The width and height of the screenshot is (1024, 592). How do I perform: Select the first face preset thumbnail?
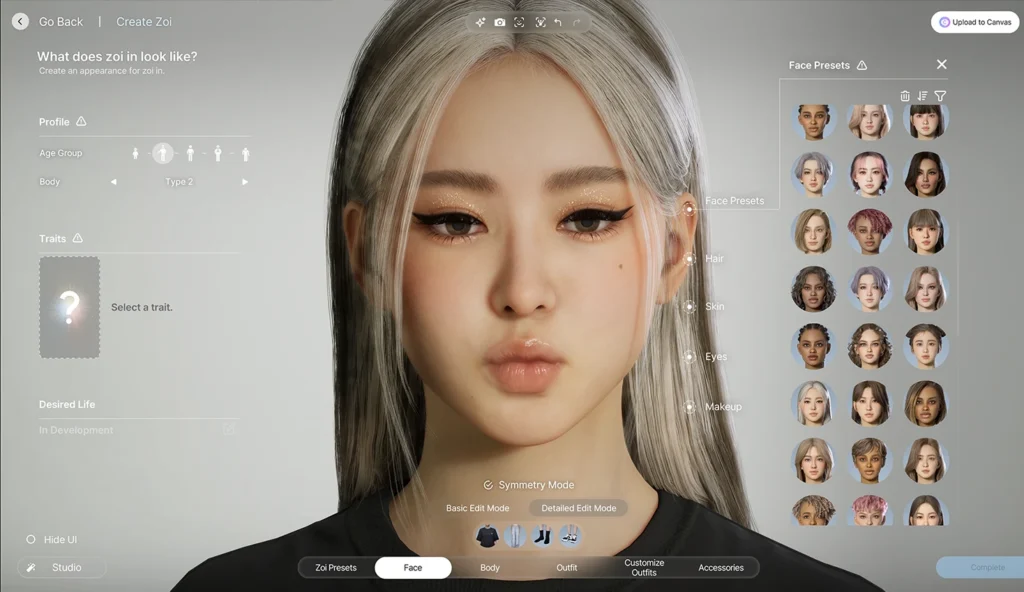(815, 122)
